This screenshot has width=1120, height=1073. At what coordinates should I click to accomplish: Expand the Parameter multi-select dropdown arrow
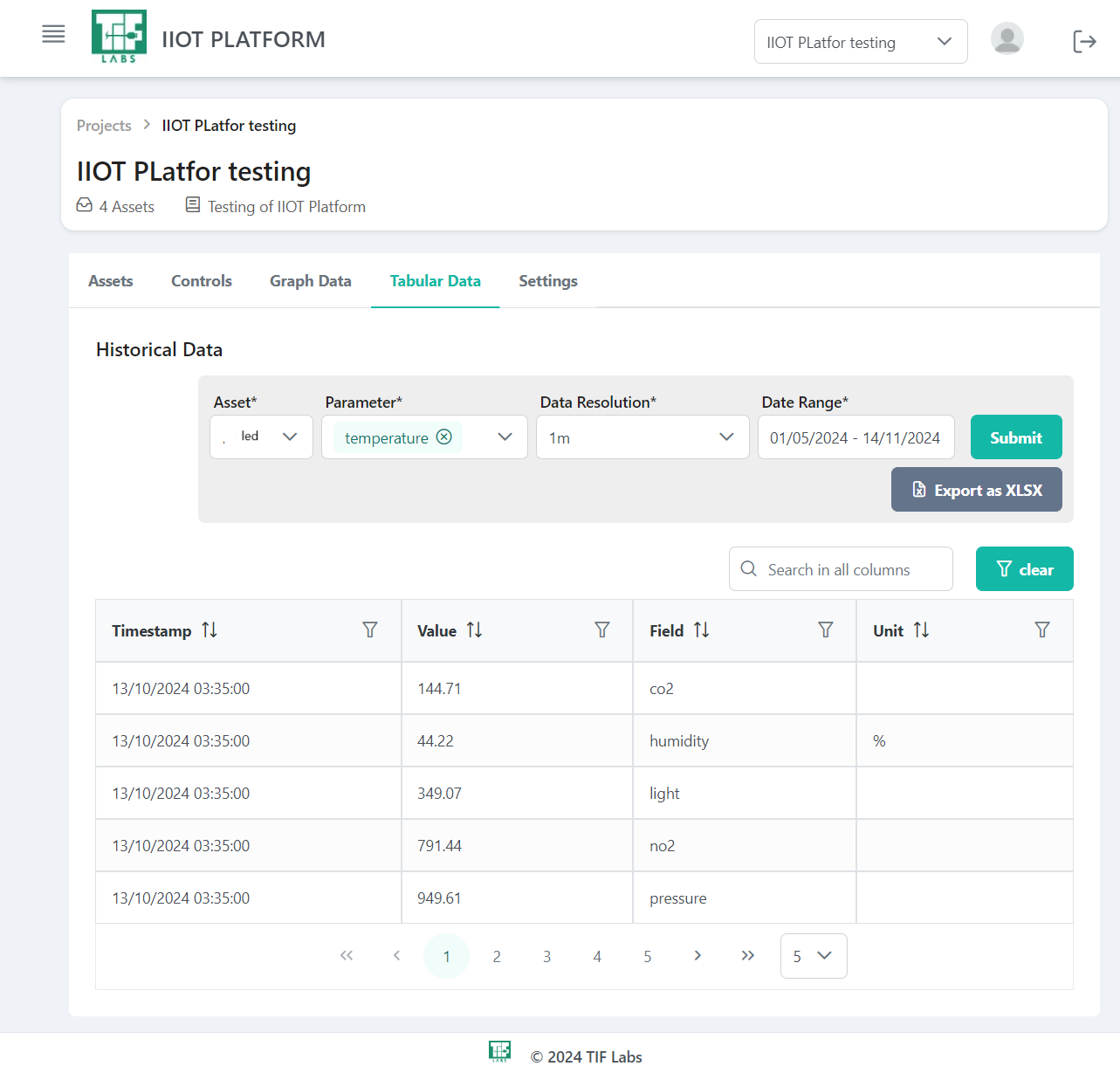click(505, 437)
